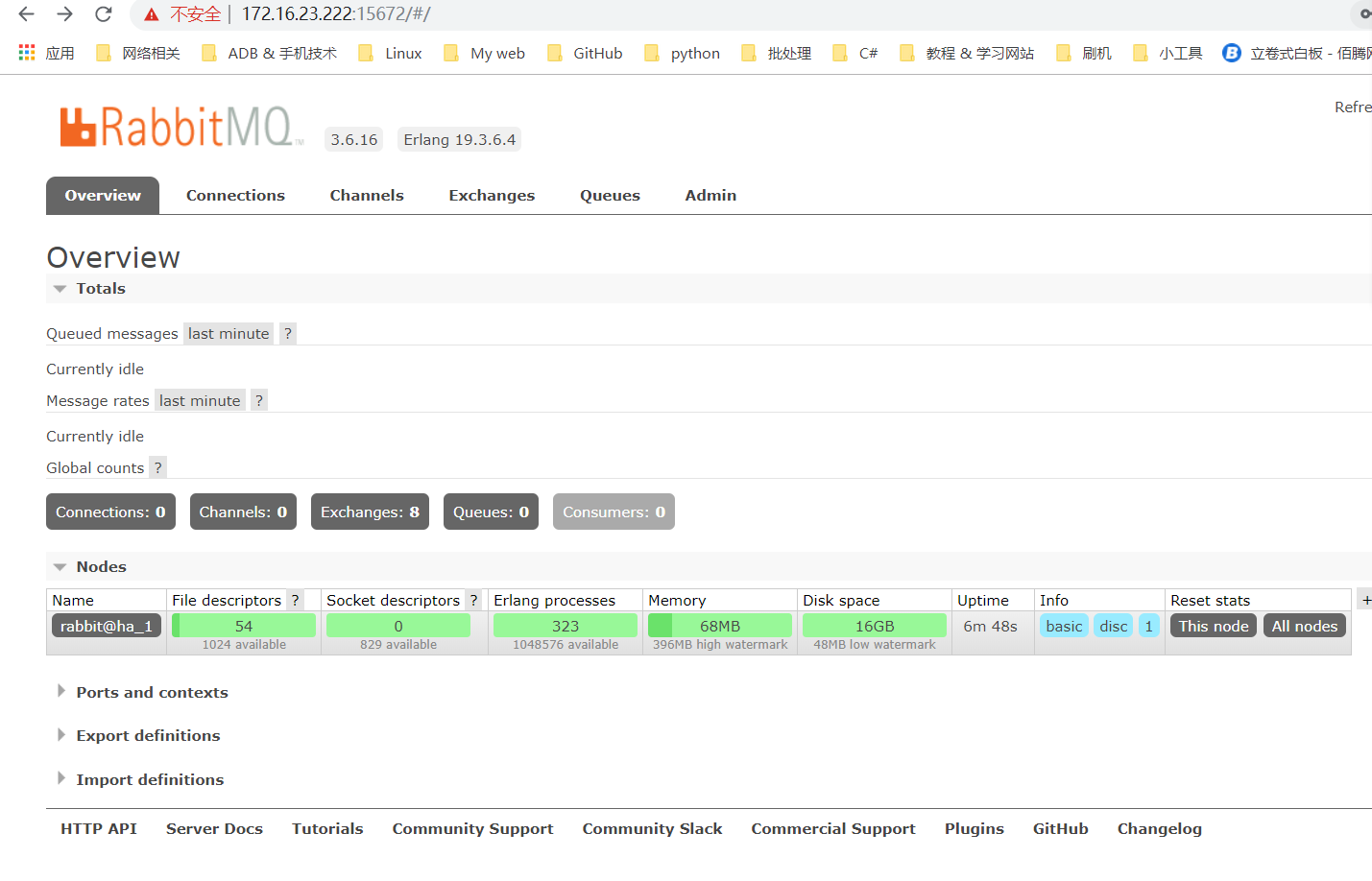
Task: Click the Connections: 0 count button
Action: pyautogui.click(x=110, y=512)
